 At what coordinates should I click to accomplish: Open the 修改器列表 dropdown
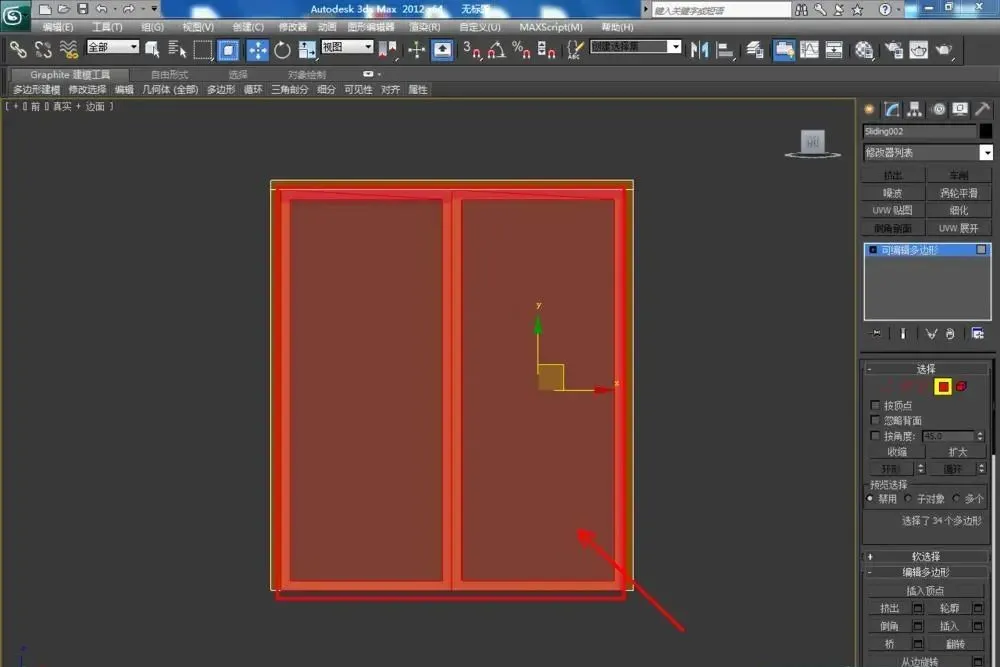[927, 152]
